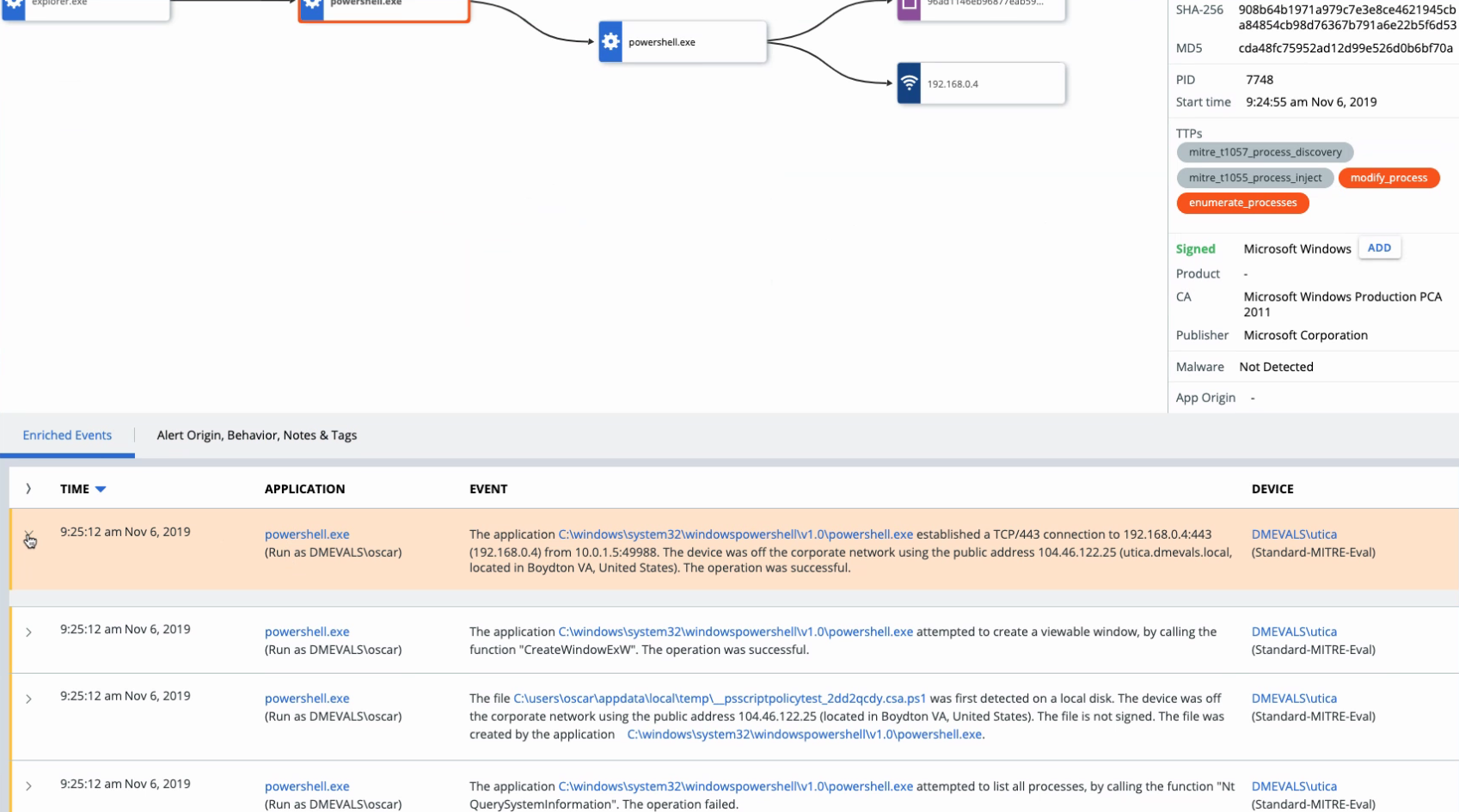Click Malware status Not Detected
Screen dimensions: 1459x812
1276,367
